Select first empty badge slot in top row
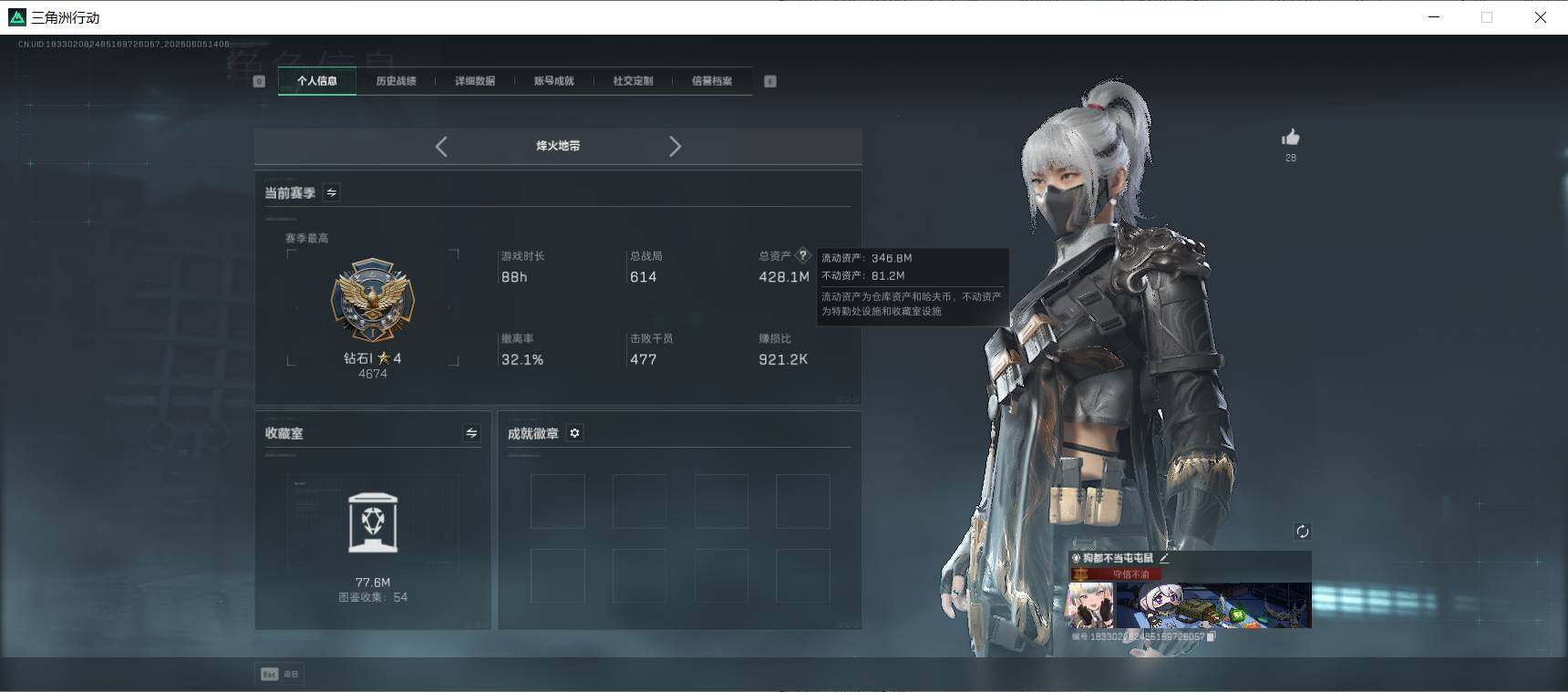This screenshot has height=692, width=1568. pos(558,501)
